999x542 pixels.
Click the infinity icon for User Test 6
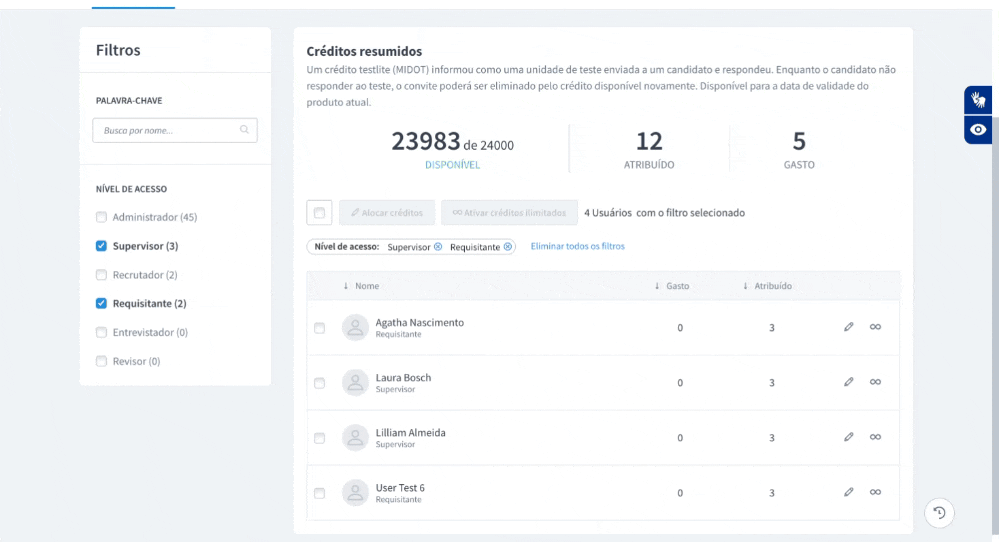(x=875, y=492)
